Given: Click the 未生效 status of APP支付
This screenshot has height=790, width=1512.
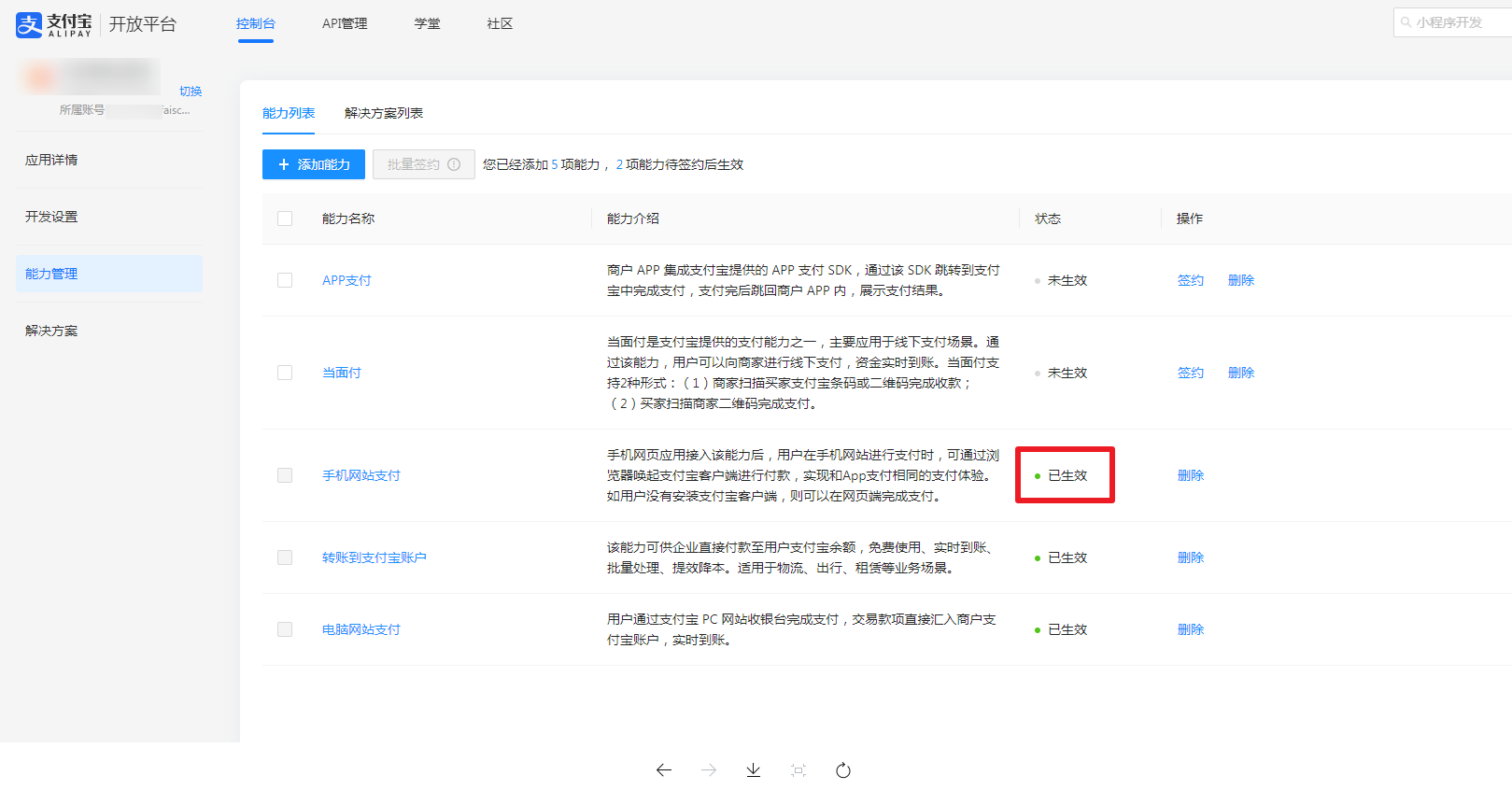Looking at the screenshot, I should [x=1061, y=280].
